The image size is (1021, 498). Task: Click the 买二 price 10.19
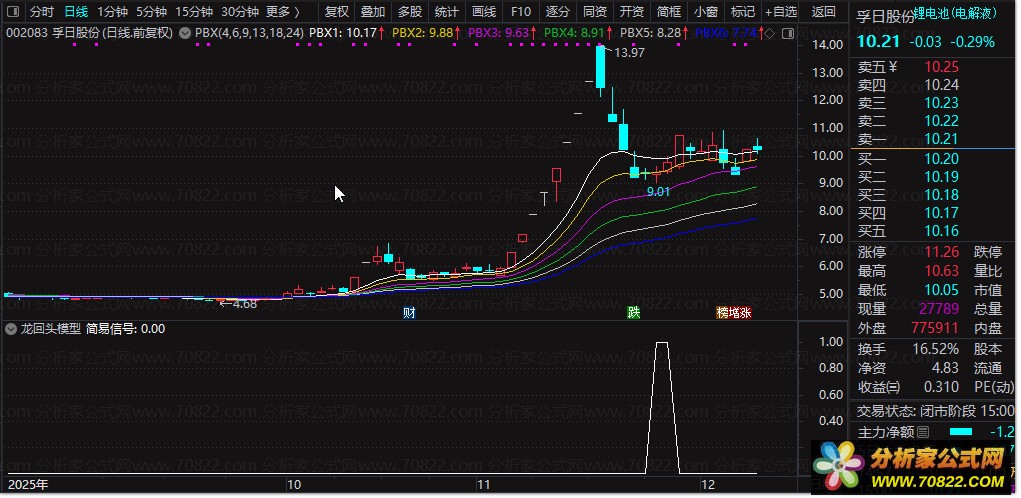942,177
